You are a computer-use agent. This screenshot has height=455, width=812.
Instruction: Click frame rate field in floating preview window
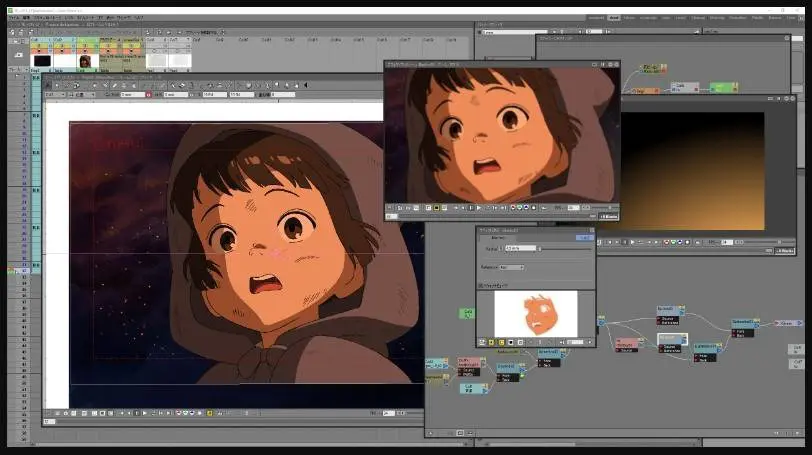pos(573,208)
